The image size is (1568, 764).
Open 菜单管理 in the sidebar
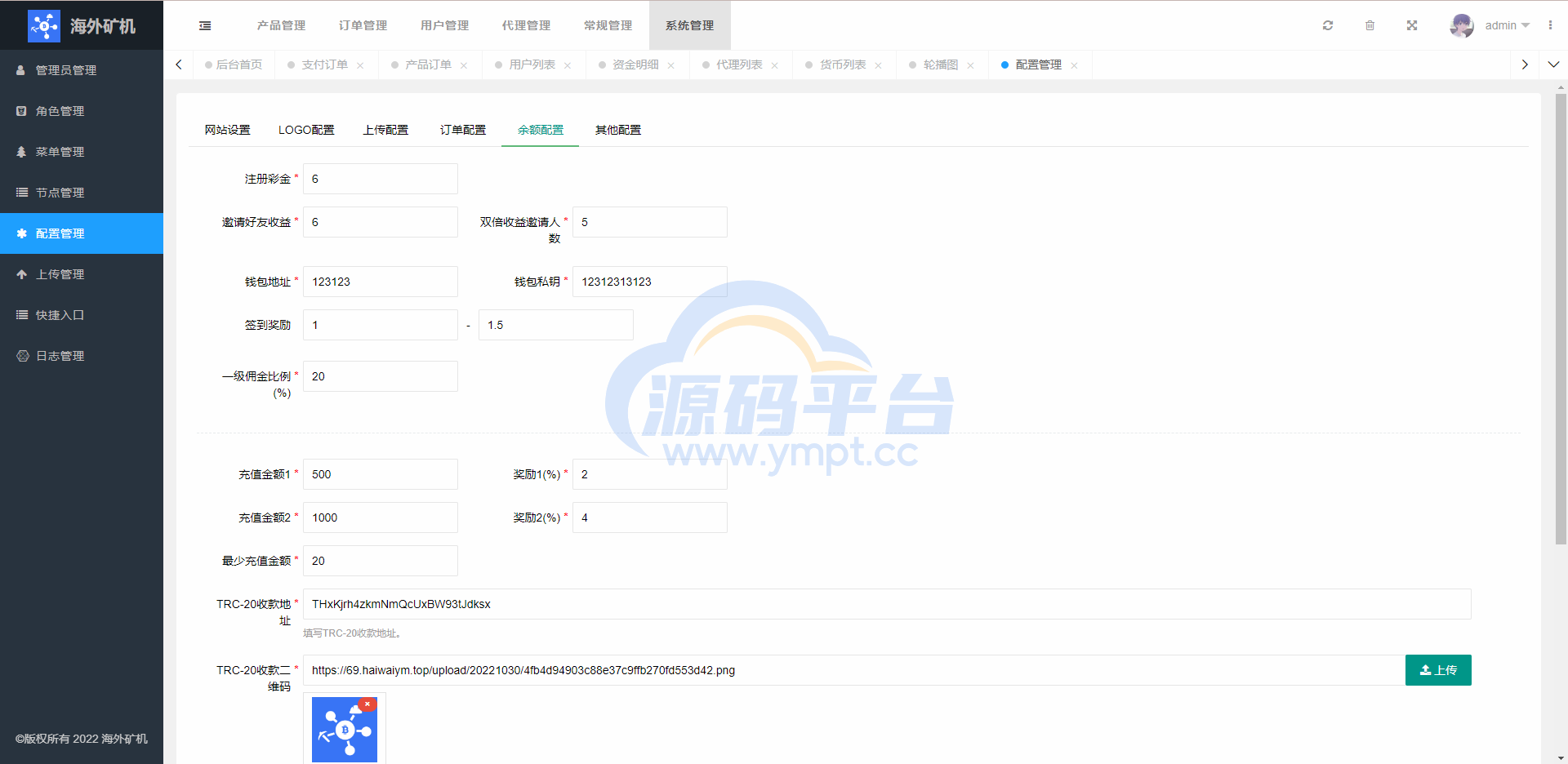pyautogui.click(x=82, y=152)
